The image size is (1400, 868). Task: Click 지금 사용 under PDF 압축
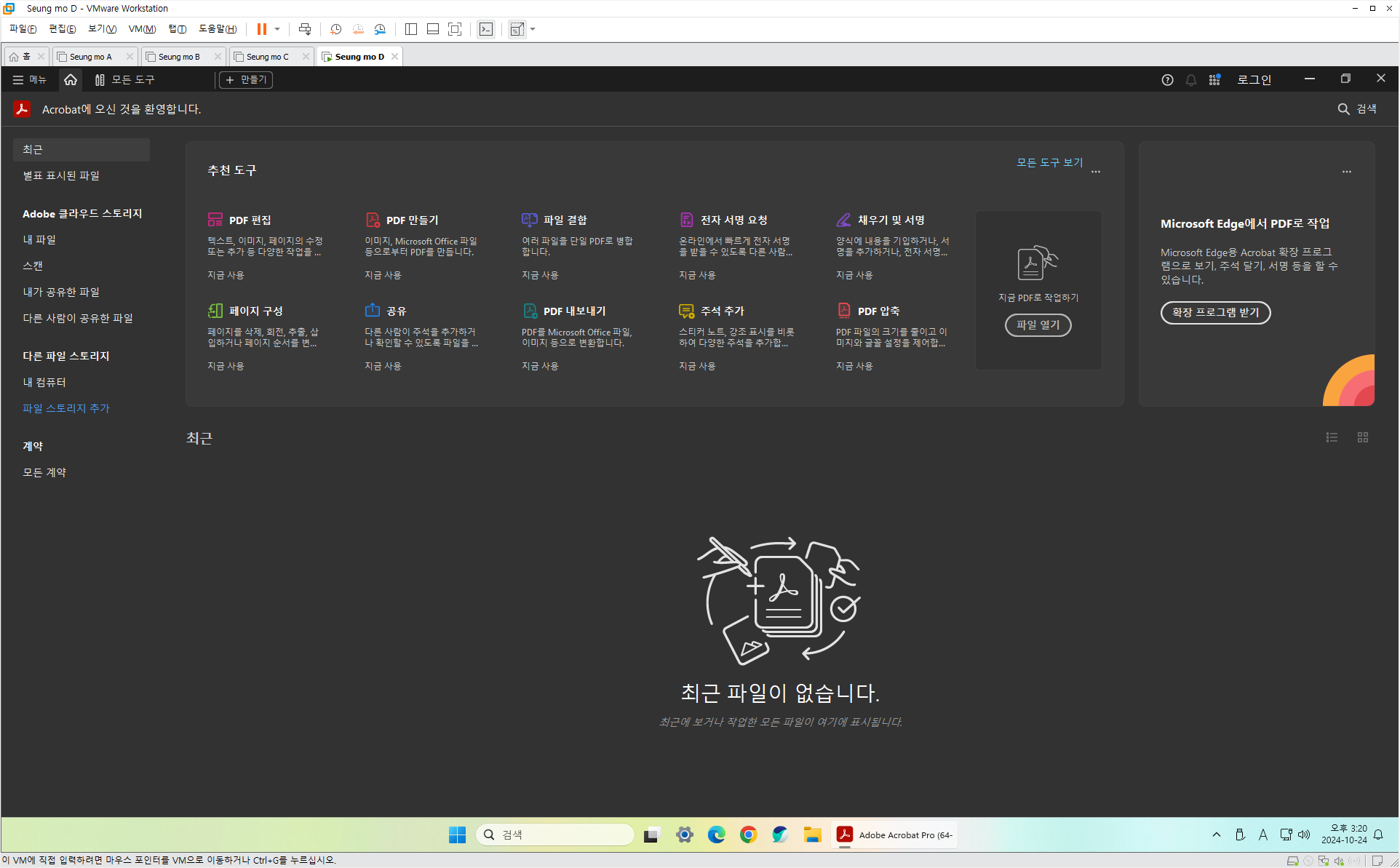click(854, 366)
